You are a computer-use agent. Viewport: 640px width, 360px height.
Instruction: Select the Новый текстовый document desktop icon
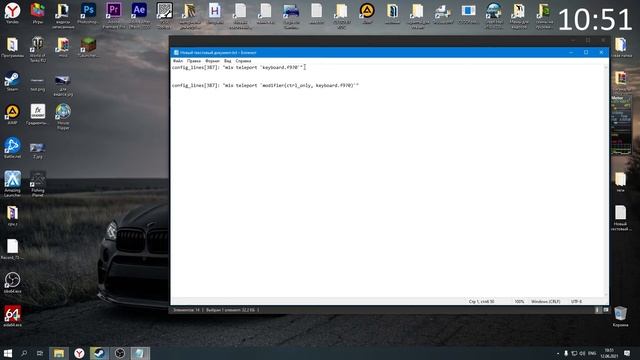[x=620, y=218]
